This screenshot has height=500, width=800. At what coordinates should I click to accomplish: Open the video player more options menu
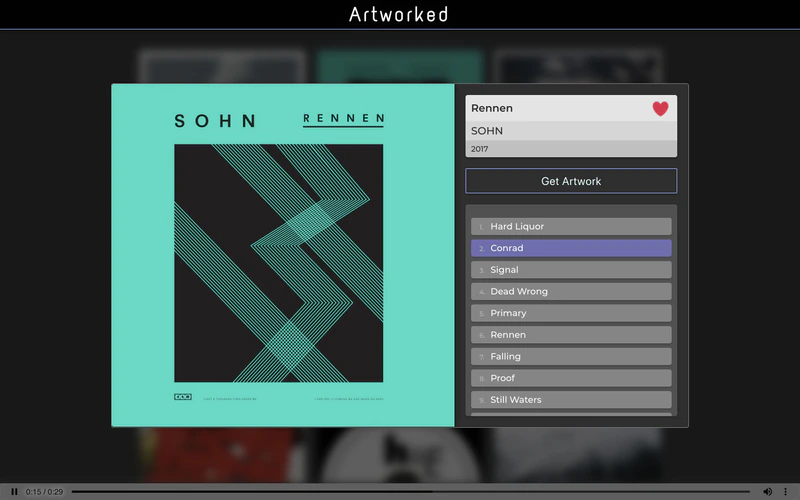tap(785, 492)
